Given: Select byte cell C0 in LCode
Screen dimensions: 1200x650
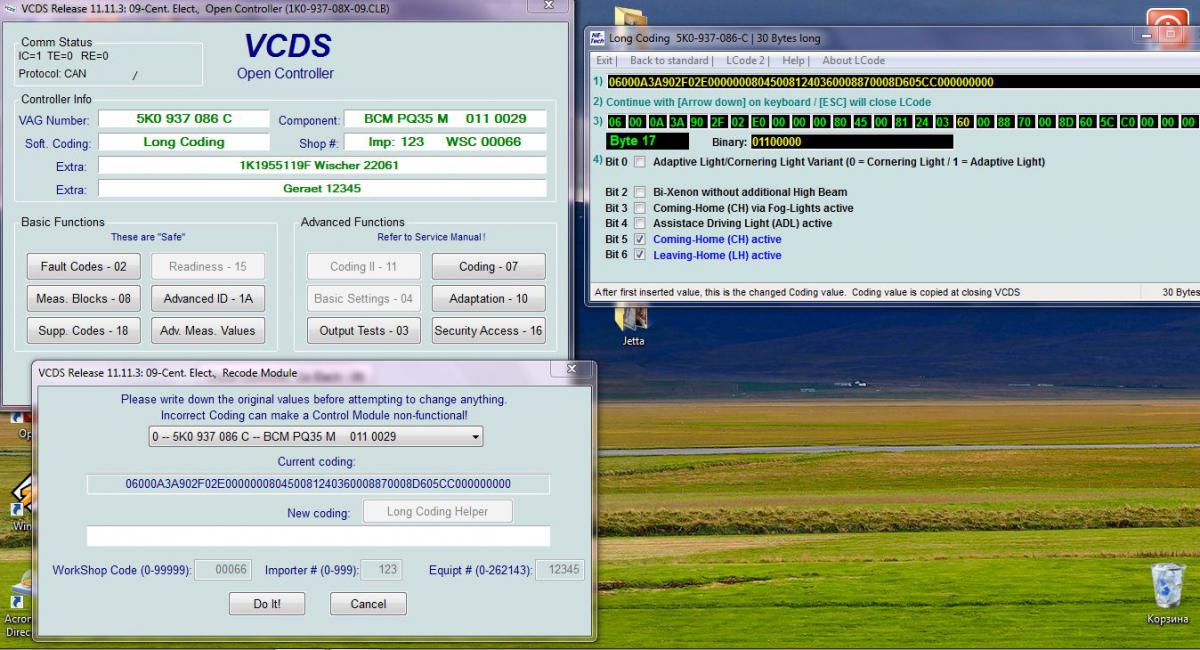Looking at the screenshot, I should tap(1128, 122).
